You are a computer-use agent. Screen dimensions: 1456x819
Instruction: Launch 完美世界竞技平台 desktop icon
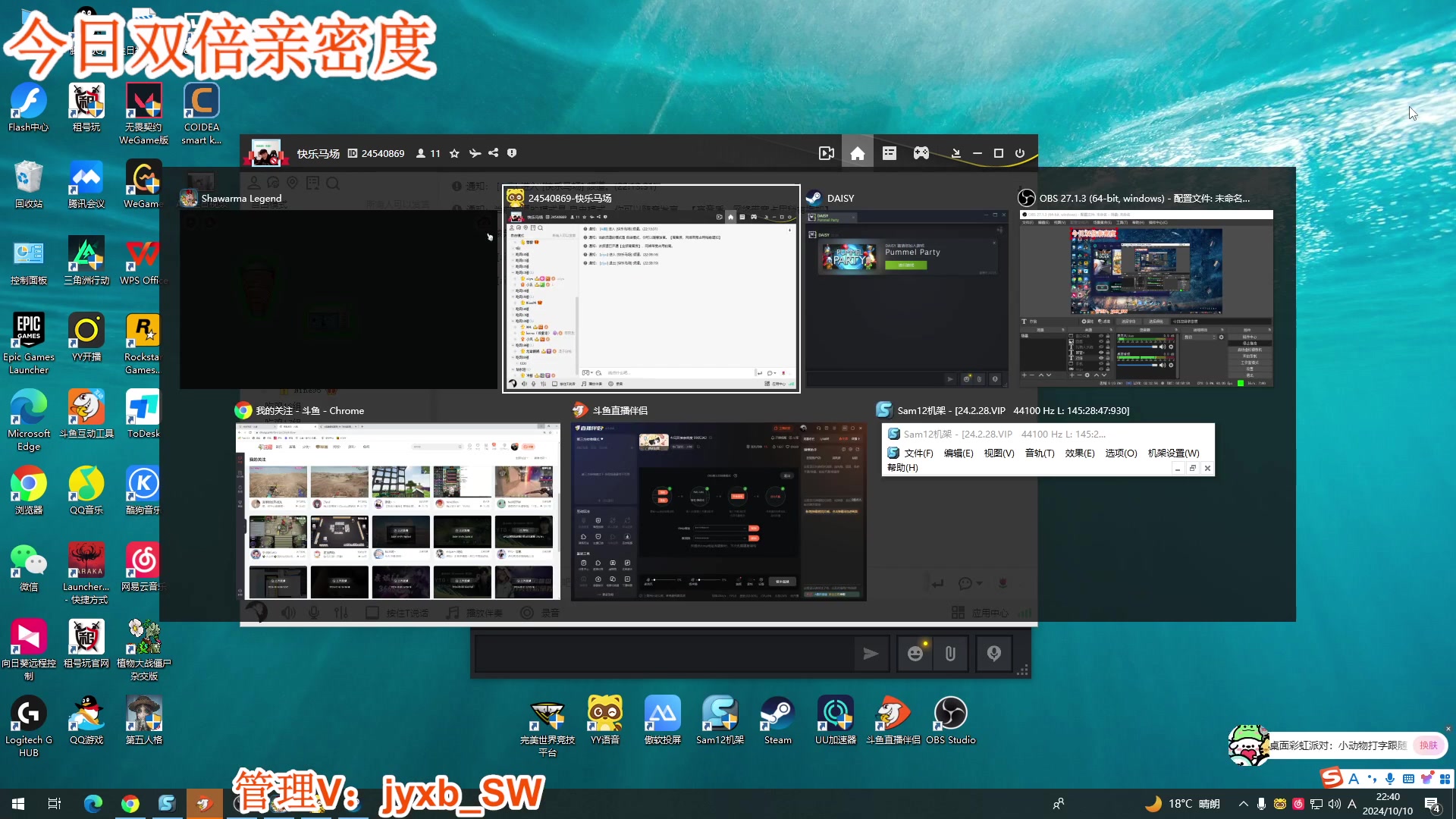click(548, 726)
